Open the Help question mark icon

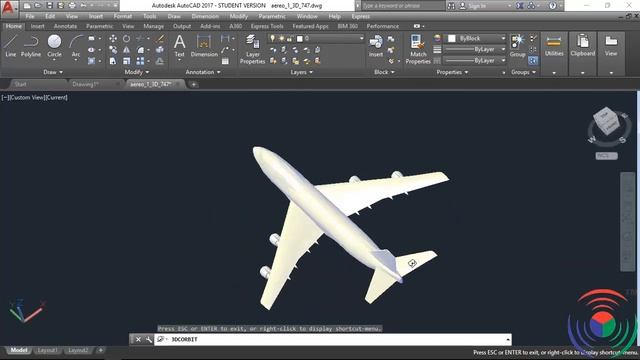tap(552, 6)
